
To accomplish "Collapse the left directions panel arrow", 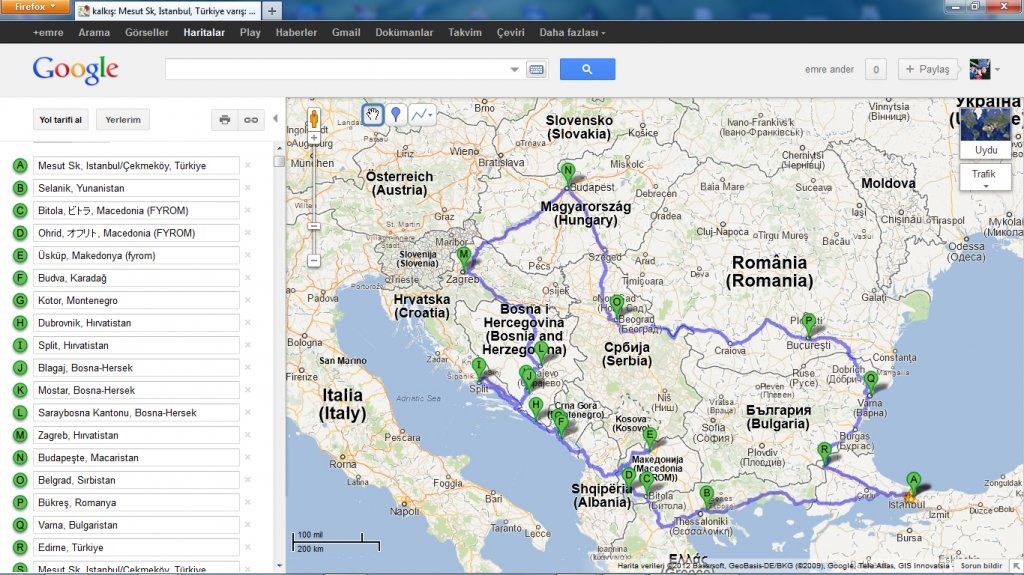I will [x=276, y=118].
